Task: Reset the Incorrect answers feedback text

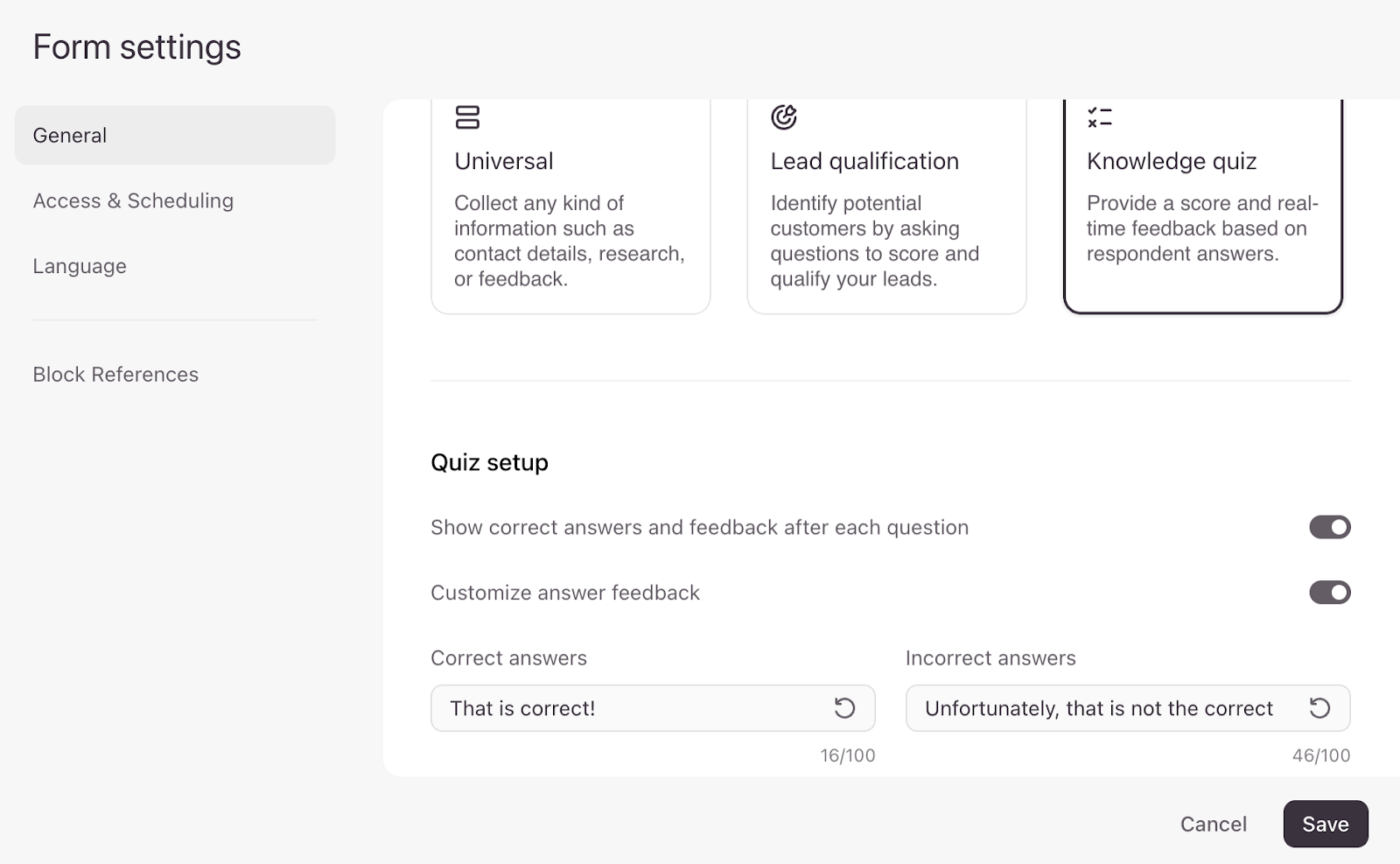Action: 1319,708
